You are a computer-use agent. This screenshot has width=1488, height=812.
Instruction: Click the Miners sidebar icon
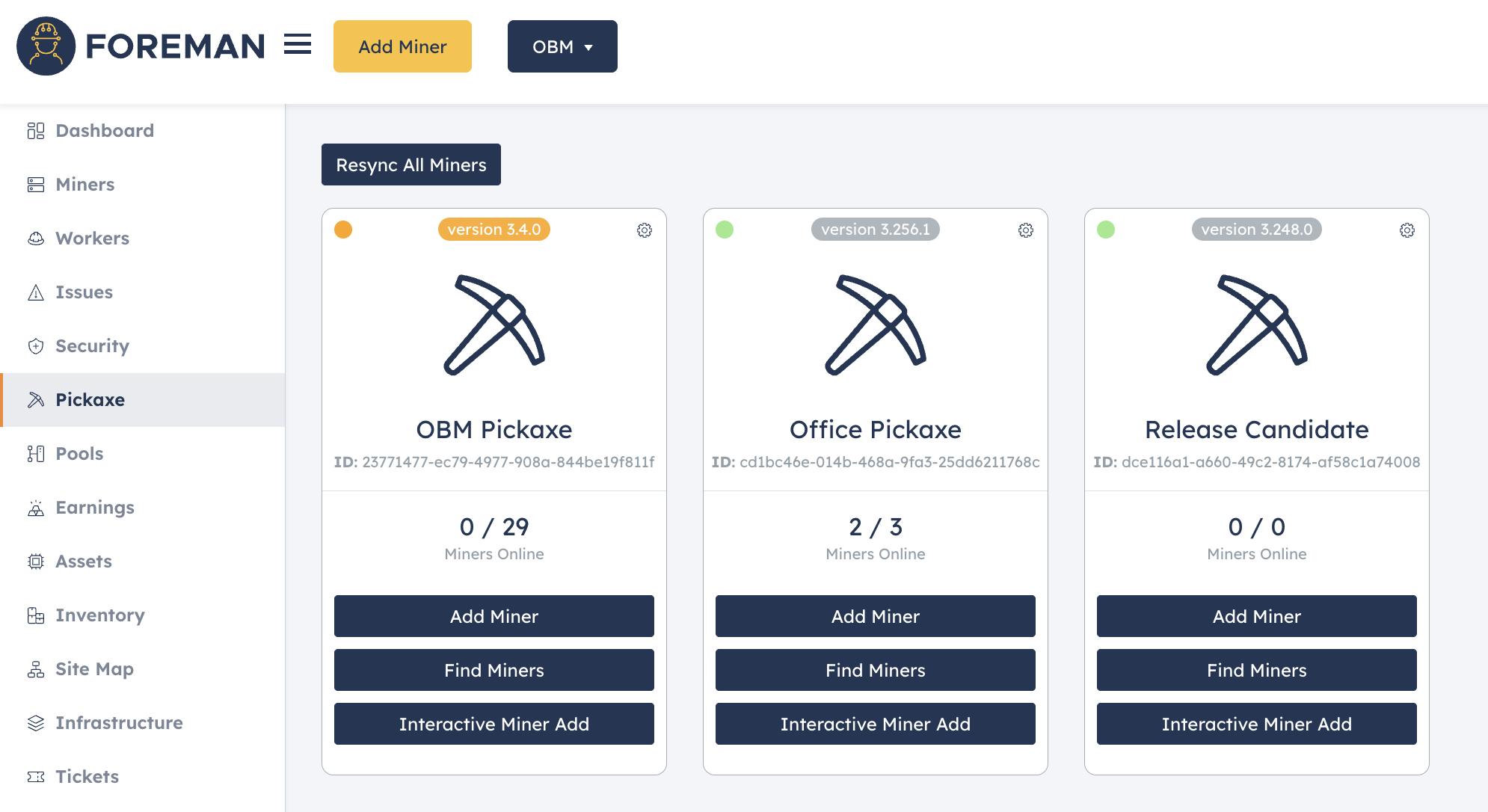coord(36,185)
